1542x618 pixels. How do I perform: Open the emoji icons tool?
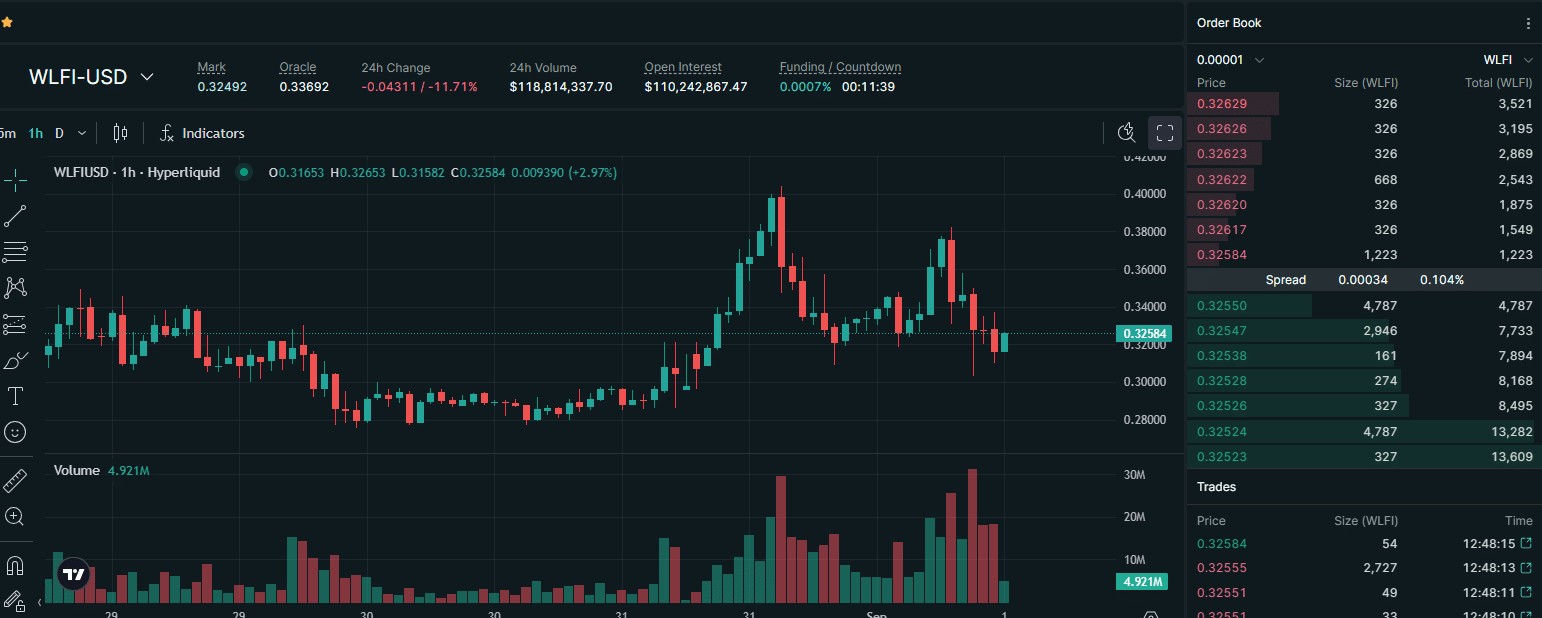pos(15,432)
